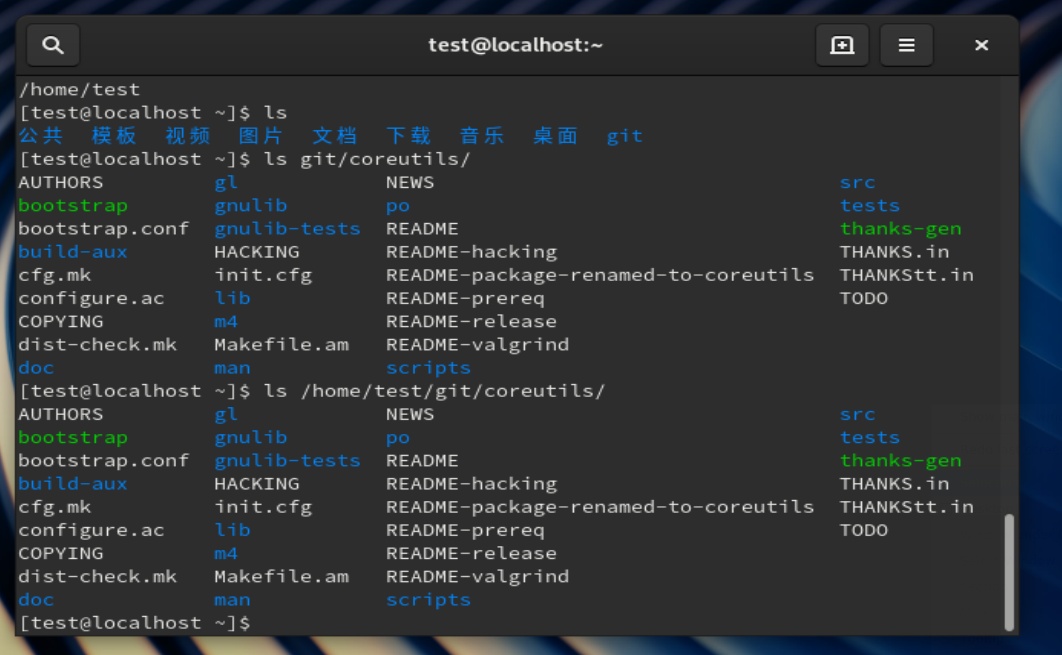Click gnulib in the first listing
The width and height of the screenshot is (1062, 655).
click(251, 205)
